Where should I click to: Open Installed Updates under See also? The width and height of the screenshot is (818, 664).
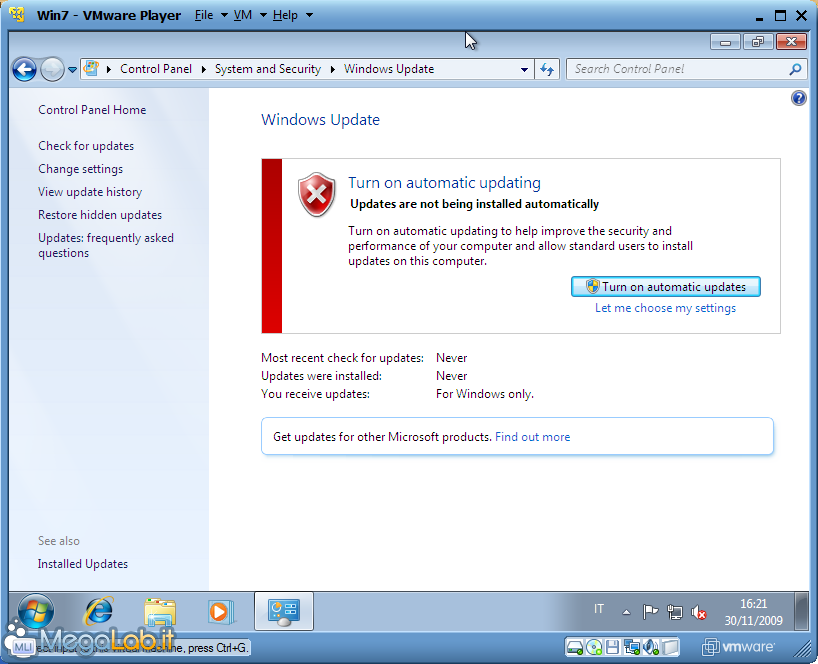coord(82,564)
